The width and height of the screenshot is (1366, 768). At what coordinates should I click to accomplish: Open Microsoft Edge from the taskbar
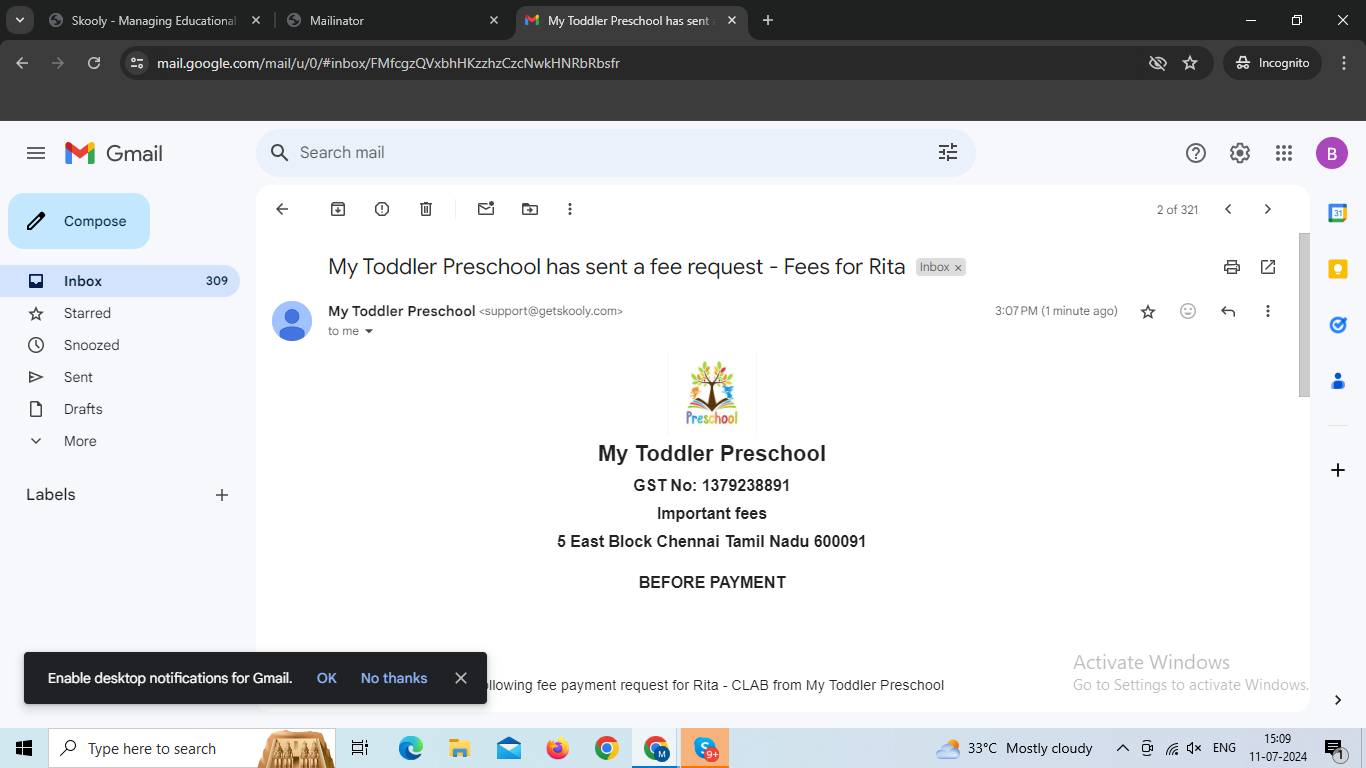coord(411,748)
